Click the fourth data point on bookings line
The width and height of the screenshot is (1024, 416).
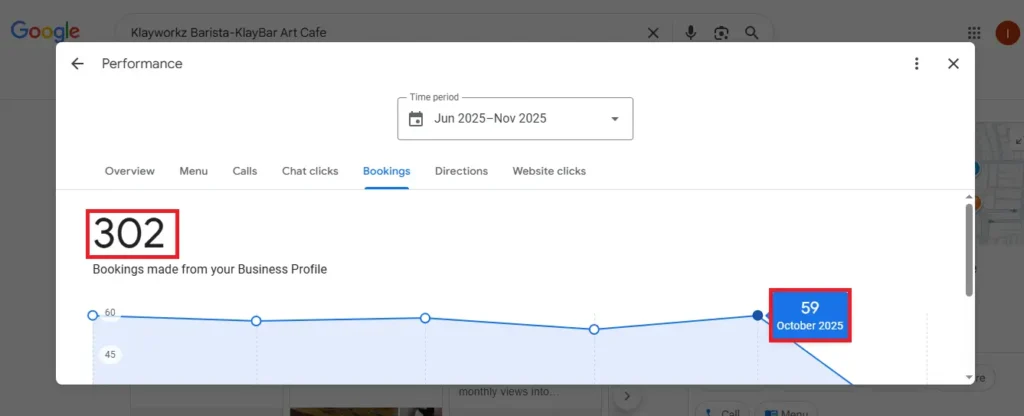(594, 329)
